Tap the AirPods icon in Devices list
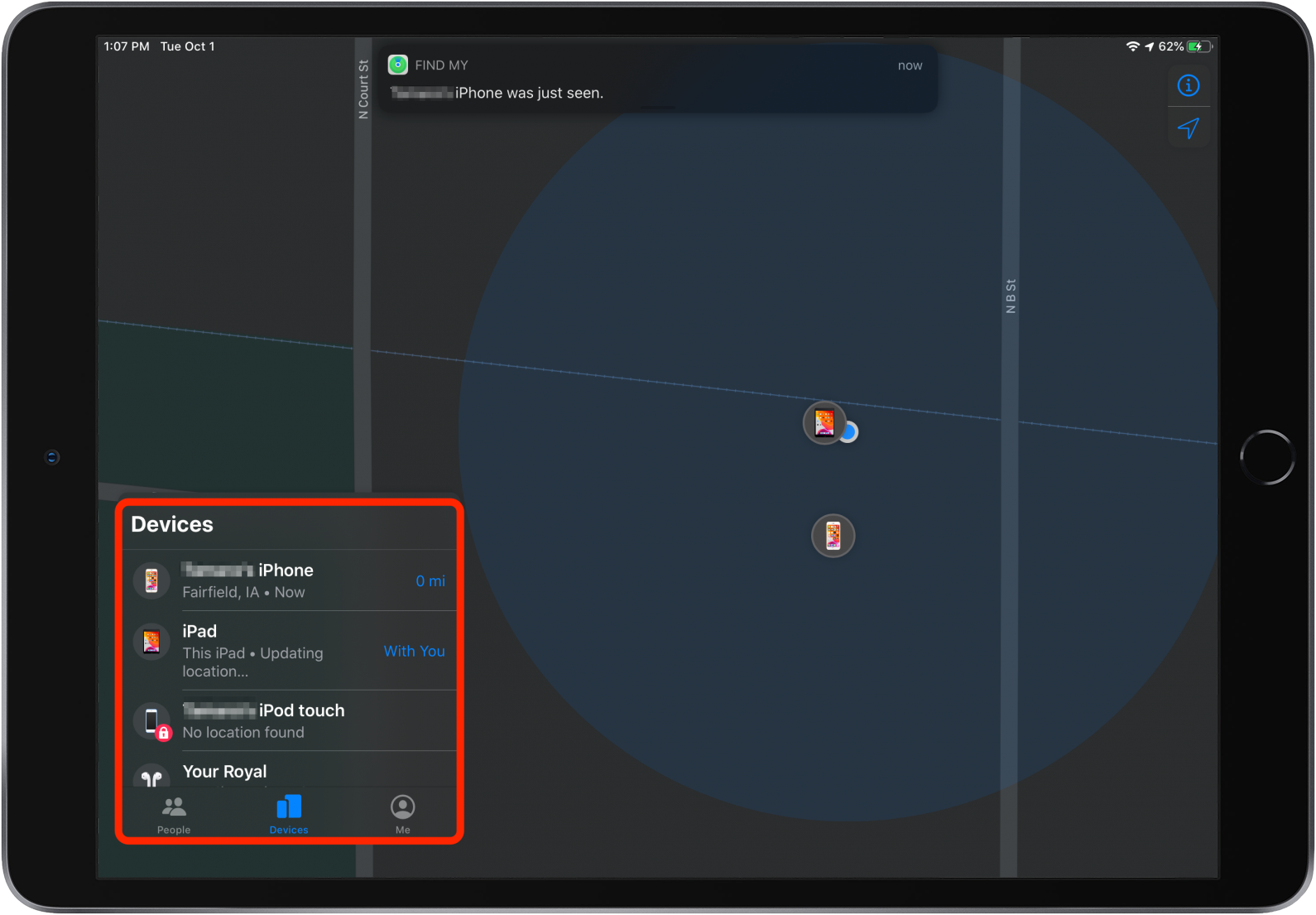The width and height of the screenshot is (1316, 915). pyautogui.click(x=151, y=776)
